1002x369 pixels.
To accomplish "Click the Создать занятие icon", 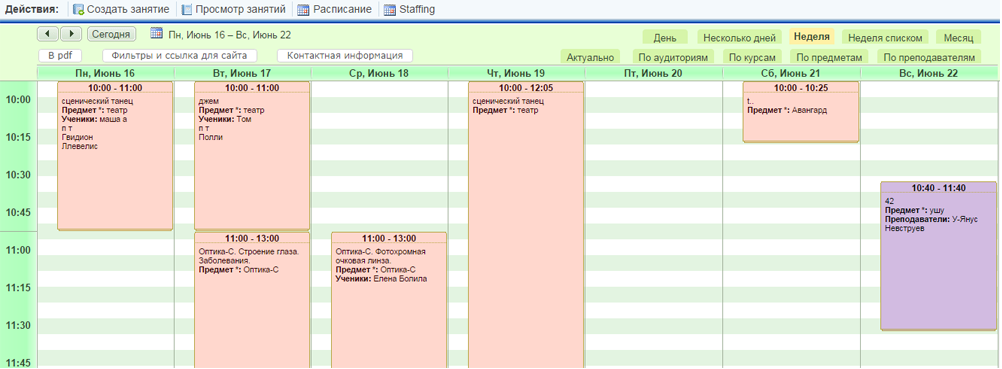I will (79, 10).
